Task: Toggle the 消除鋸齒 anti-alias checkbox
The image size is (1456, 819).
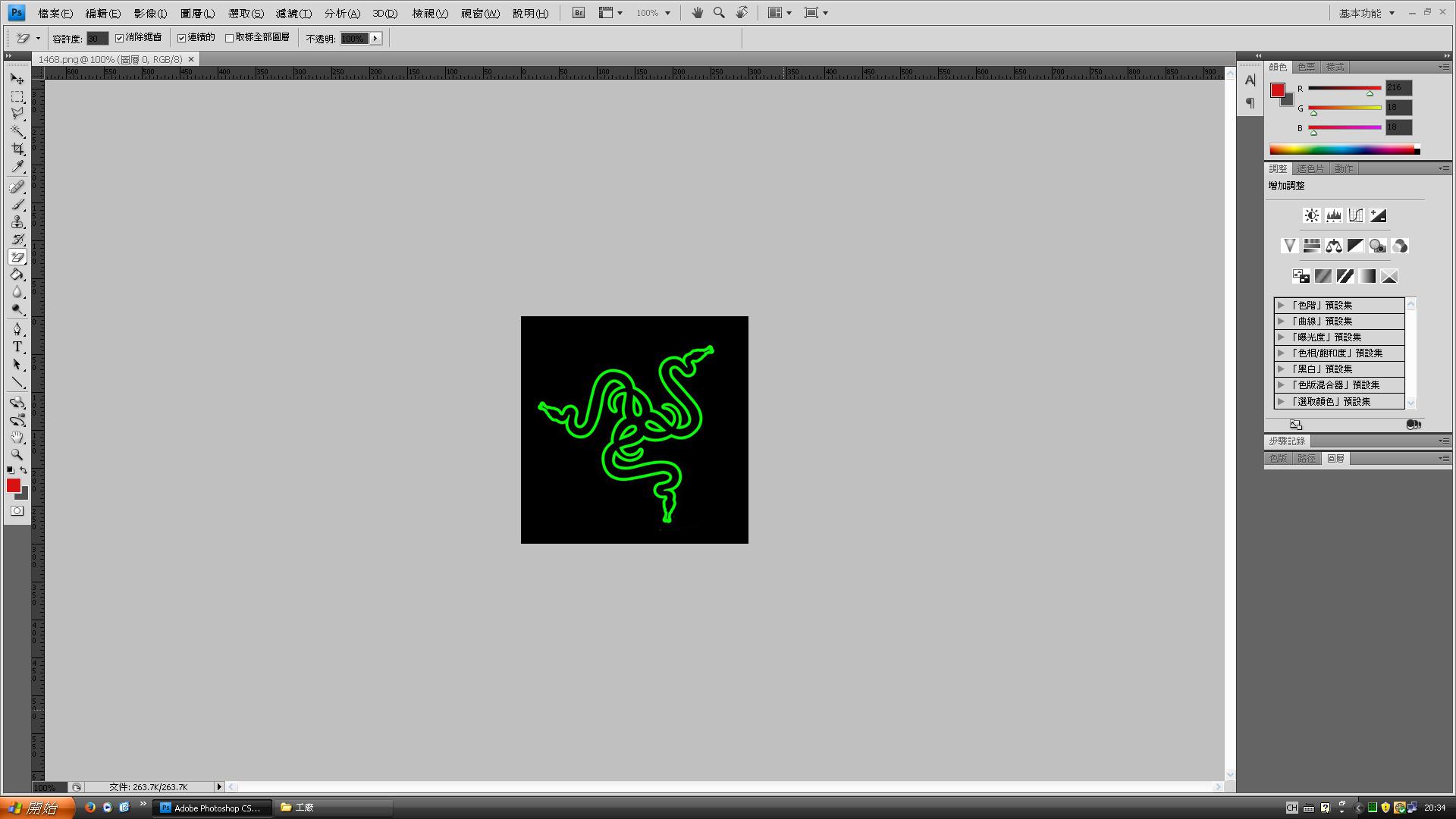Action: click(x=120, y=38)
